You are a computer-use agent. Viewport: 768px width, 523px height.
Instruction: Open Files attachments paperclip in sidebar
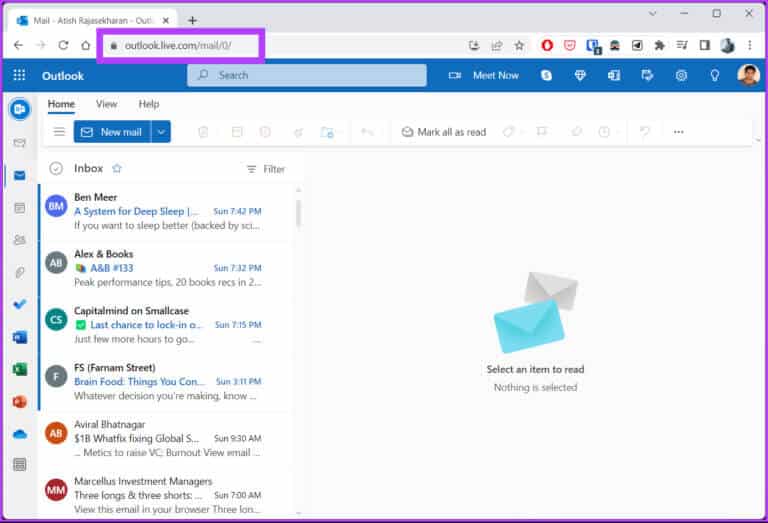(x=20, y=272)
